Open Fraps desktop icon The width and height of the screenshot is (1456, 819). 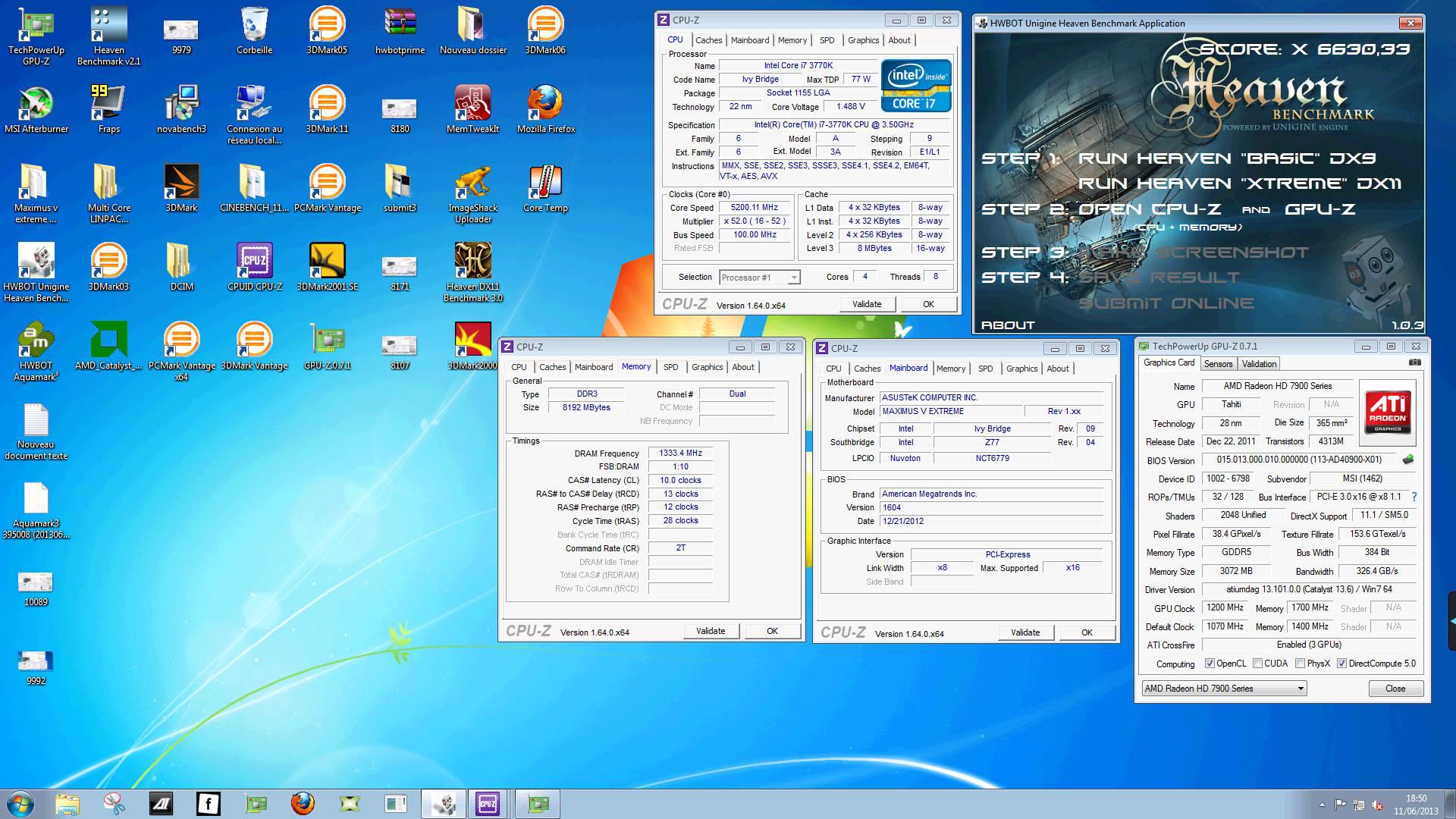coord(108,110)
